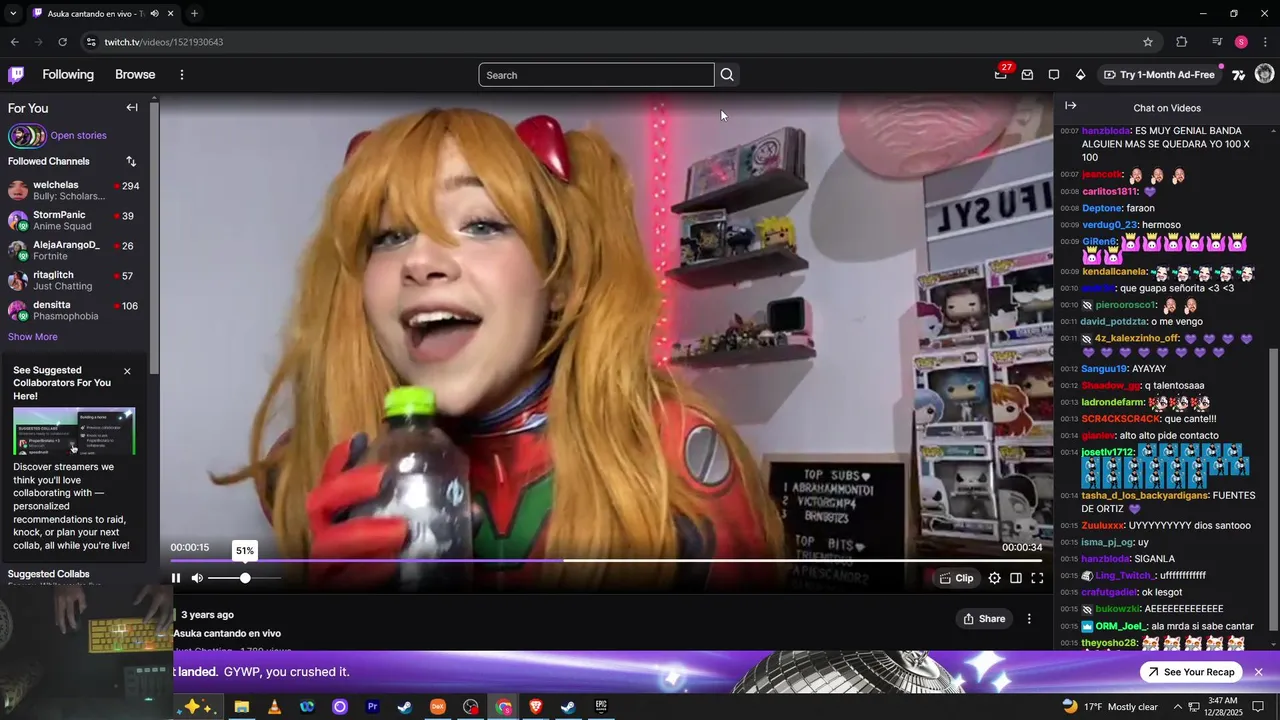Open Chrome profile S avatar
This screenshot has width=1280, height=720.
[1241, 42]
